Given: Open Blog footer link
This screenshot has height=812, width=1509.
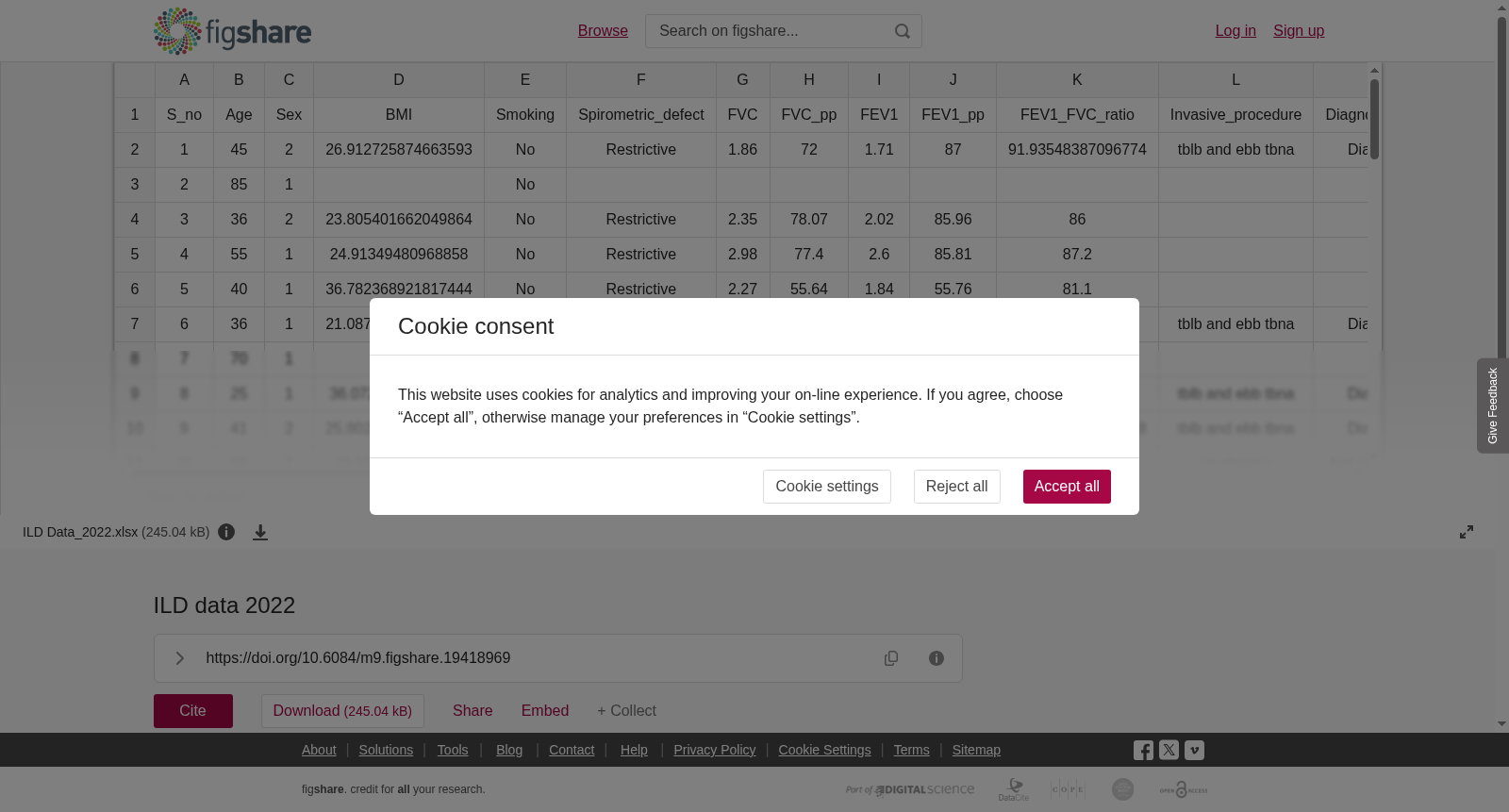Looking at the screenshot, I should click(509, 750).
